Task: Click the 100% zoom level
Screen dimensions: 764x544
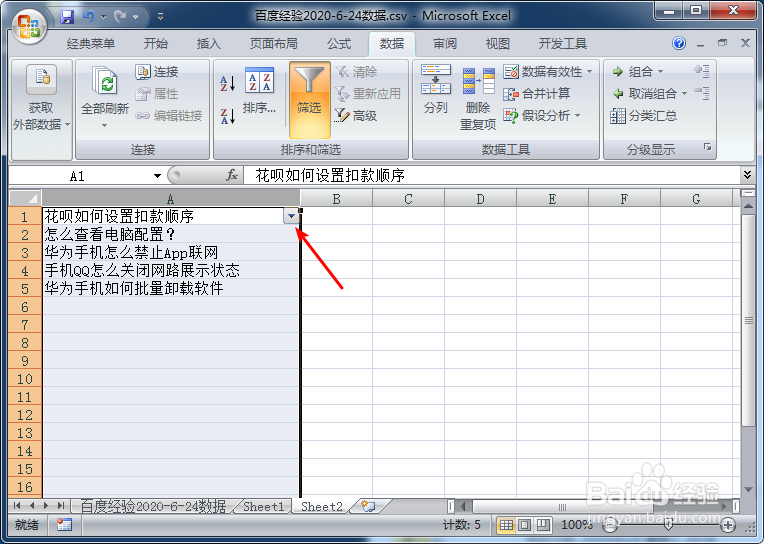Action: tap(577, 525)
